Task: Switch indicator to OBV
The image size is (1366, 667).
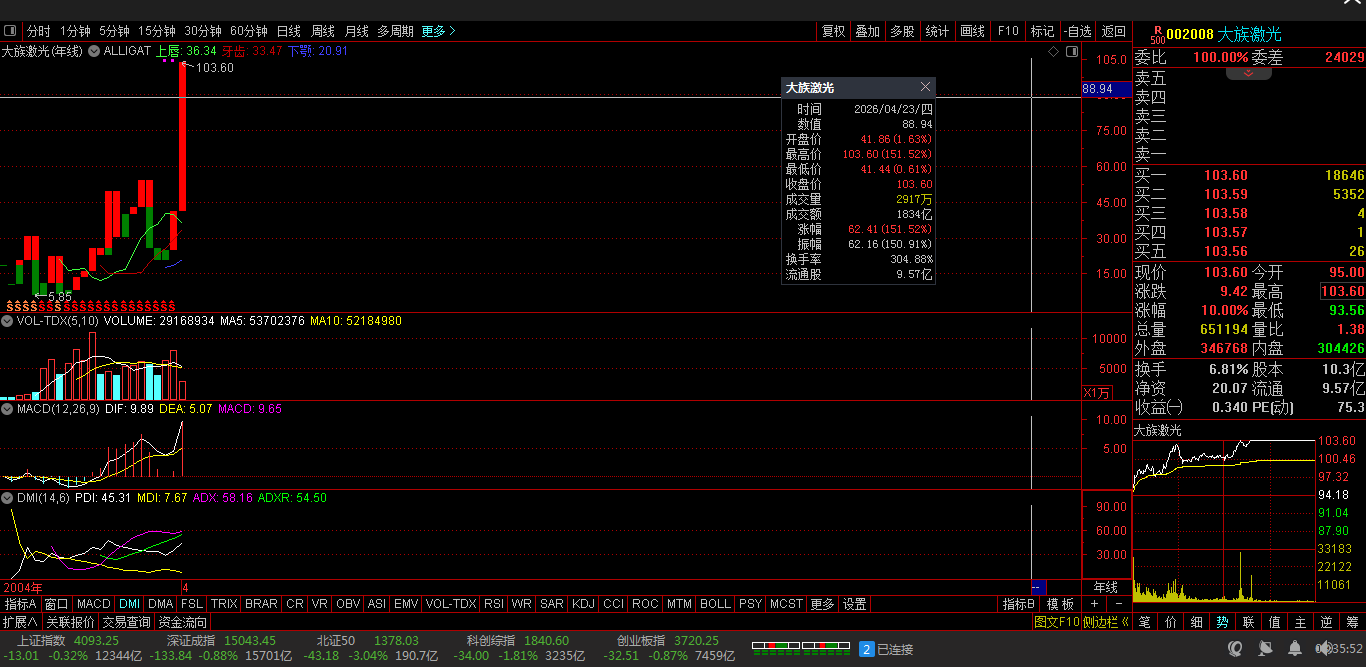Action: point(348,604)
